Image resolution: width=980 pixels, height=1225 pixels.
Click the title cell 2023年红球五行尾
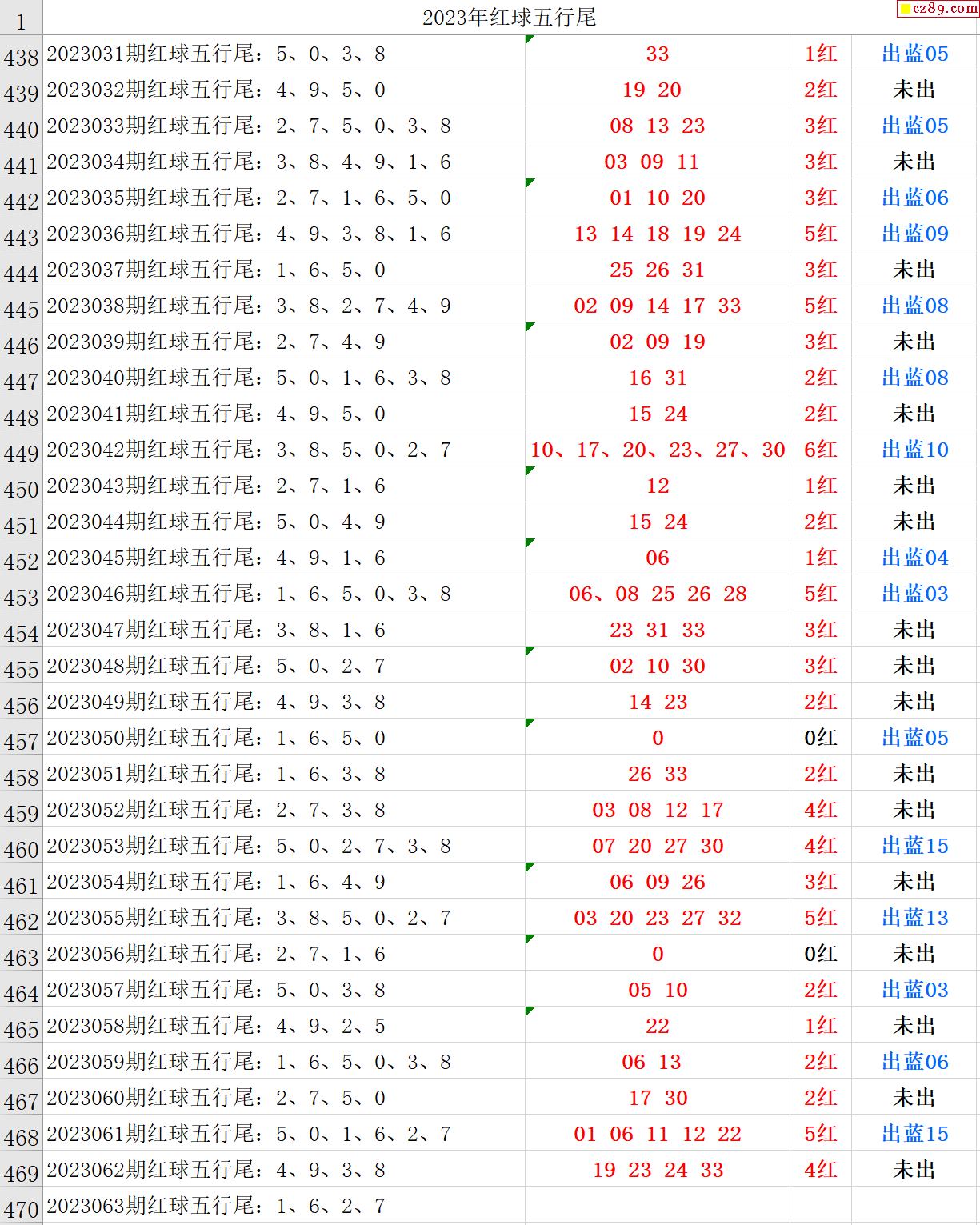[510, 18]
